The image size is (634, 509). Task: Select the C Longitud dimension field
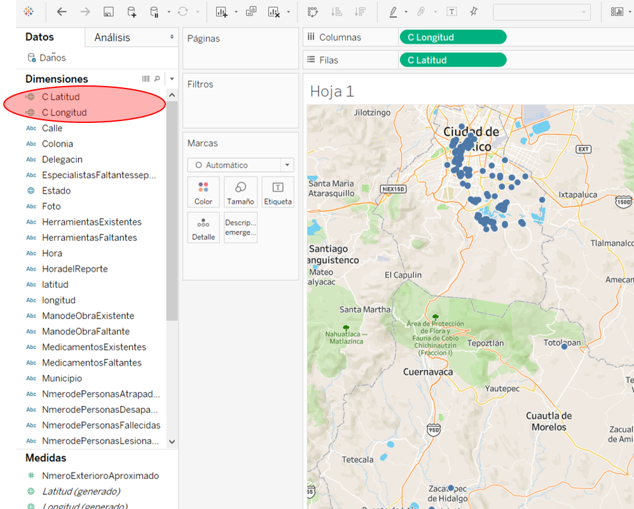[64, 112]
